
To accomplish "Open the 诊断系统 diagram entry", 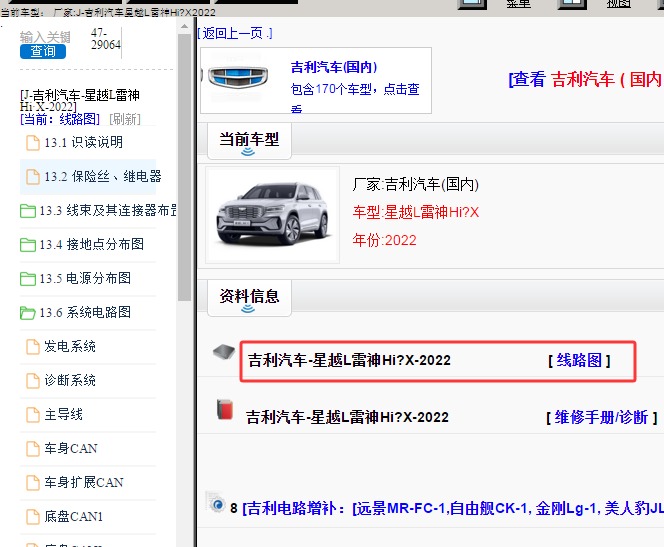I will [x=69, y=380].
